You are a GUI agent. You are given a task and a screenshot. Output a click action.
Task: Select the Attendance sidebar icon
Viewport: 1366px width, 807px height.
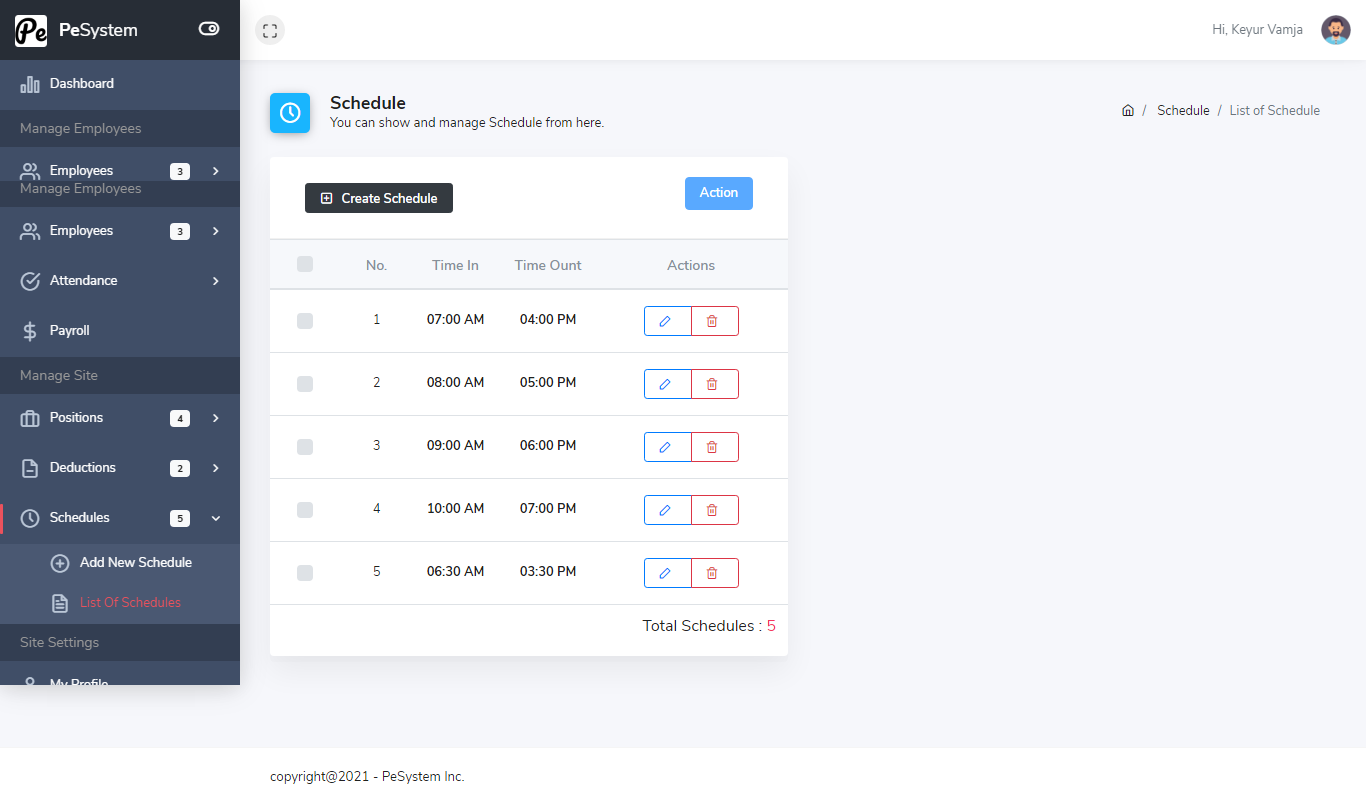pos(29,281)
